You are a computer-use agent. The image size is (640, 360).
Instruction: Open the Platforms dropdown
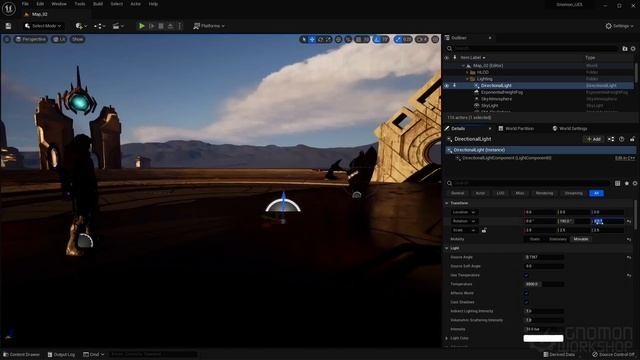(x=209, y=26)
